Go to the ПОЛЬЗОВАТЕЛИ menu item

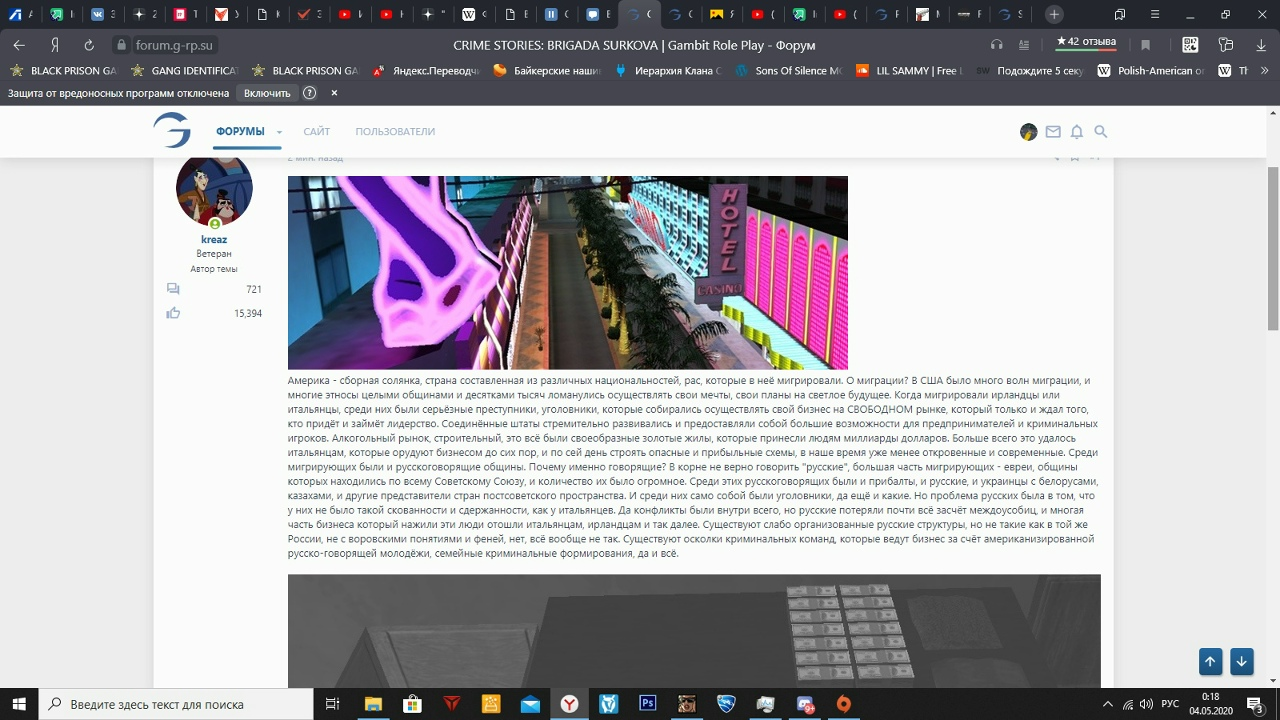click(395, 132)
